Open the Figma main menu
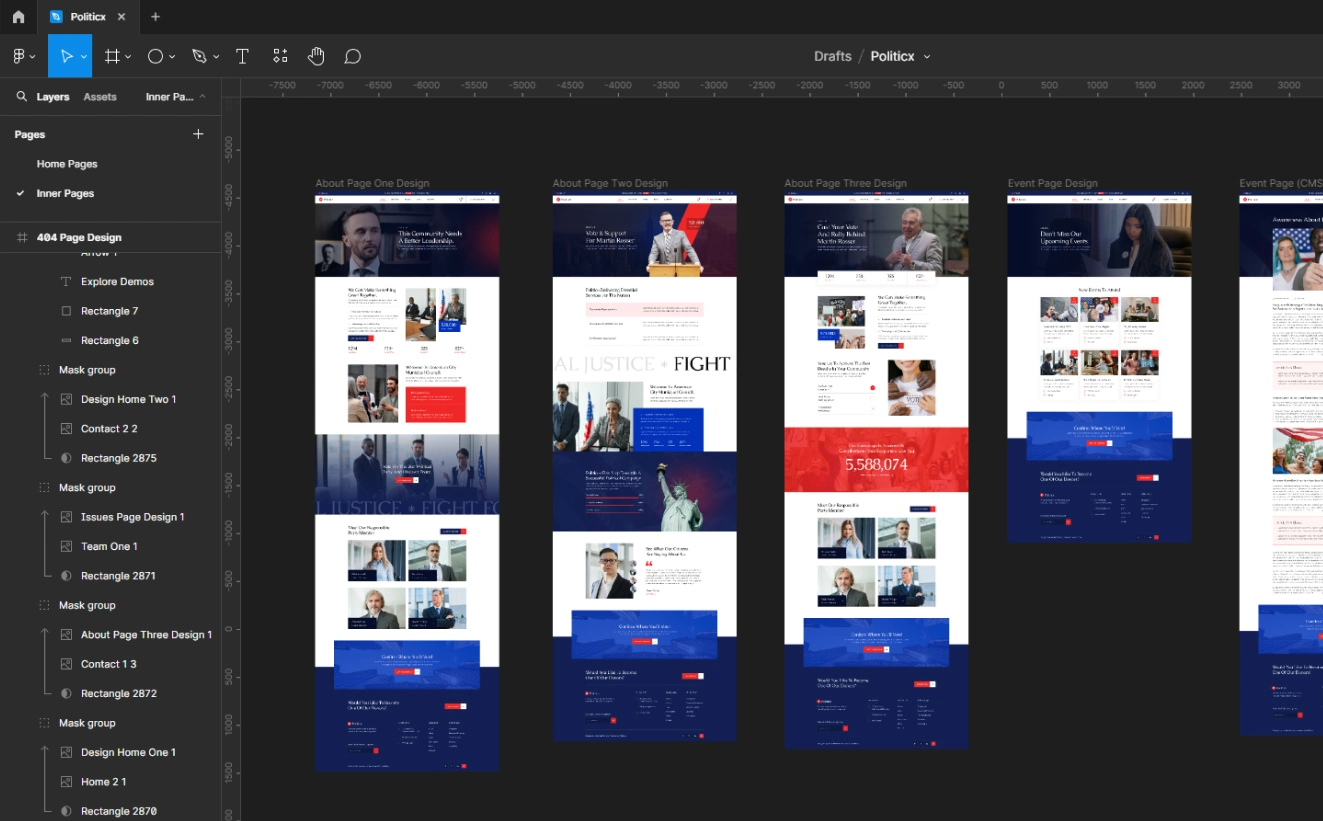The height and width of the screenshot is (821, 1323). coord(18,56)
